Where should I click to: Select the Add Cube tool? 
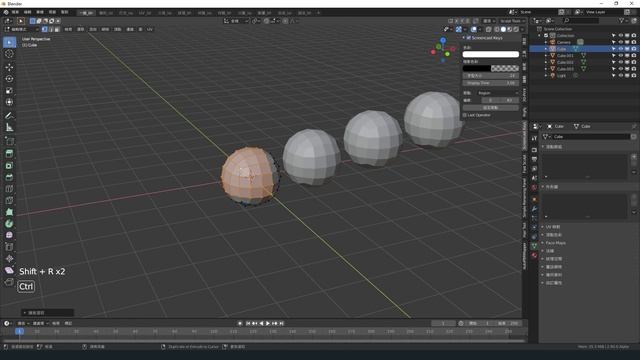[x=9, y=141]
